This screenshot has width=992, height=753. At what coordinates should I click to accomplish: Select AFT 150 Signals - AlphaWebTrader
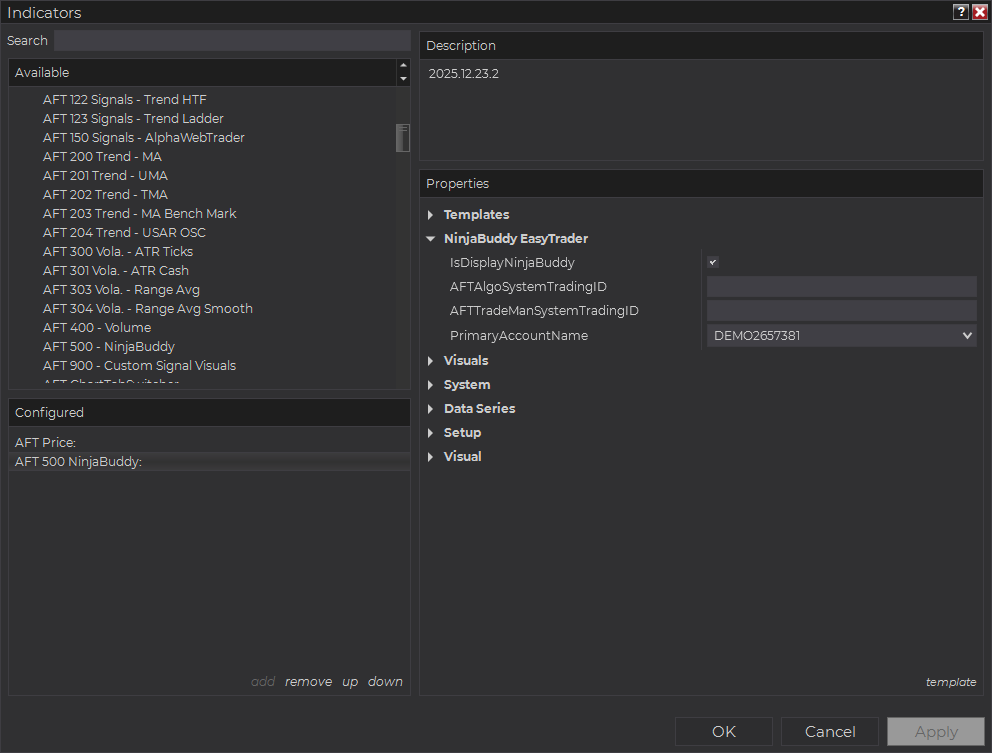[x=144, y=137]
